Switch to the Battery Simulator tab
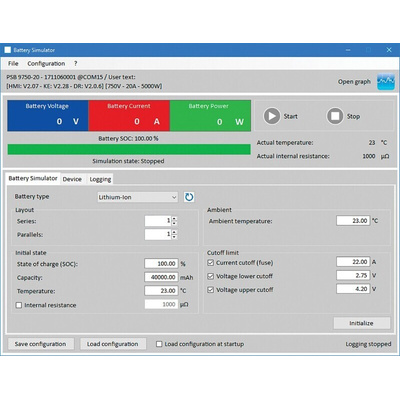The image size is (400, 400). [33, 178]
